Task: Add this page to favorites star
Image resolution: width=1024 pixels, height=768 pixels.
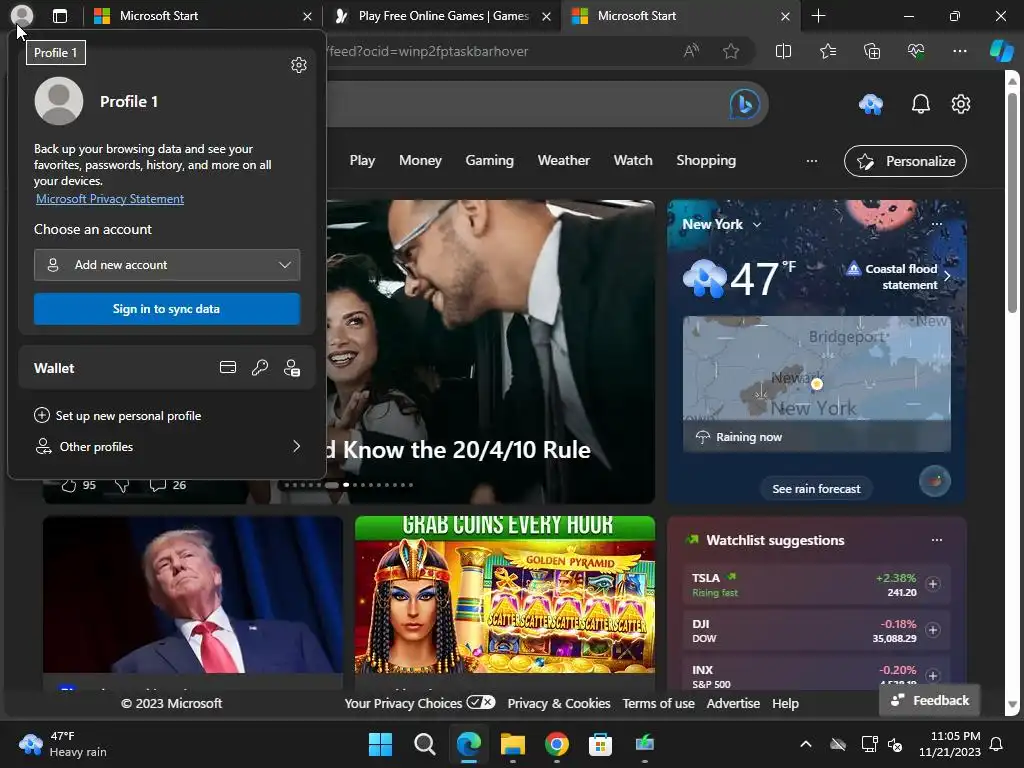Action: [731, 51]
